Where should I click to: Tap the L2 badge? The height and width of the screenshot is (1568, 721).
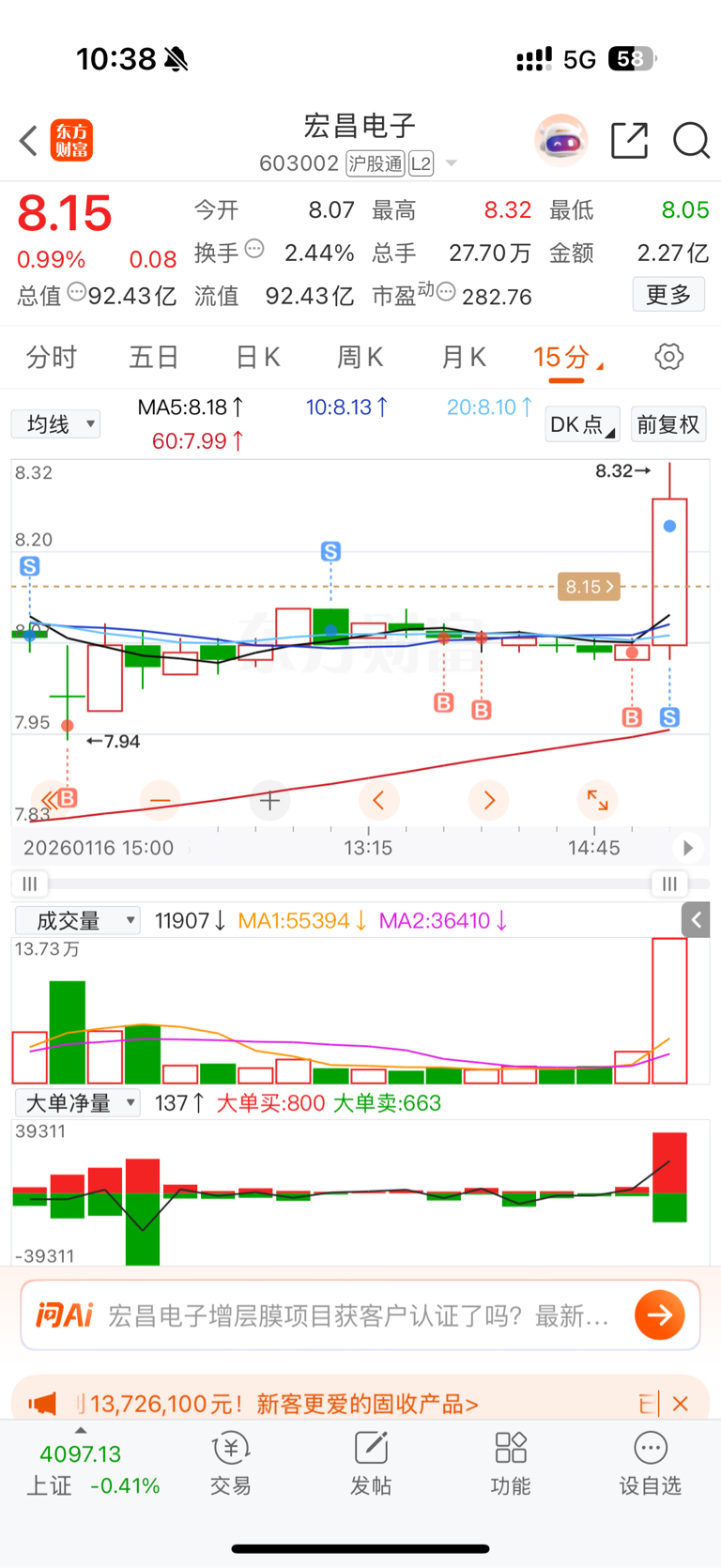click(x=422, y=163)
